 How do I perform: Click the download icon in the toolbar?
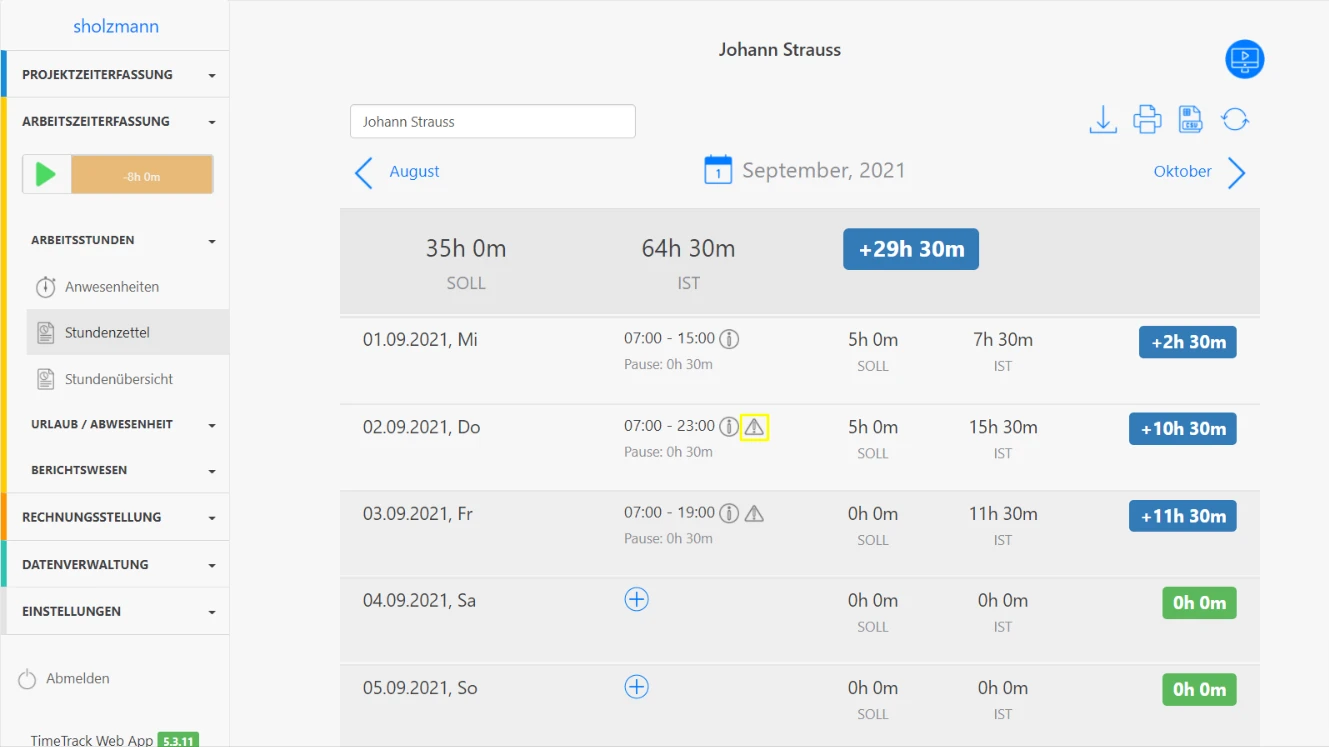click(1102, 120)
